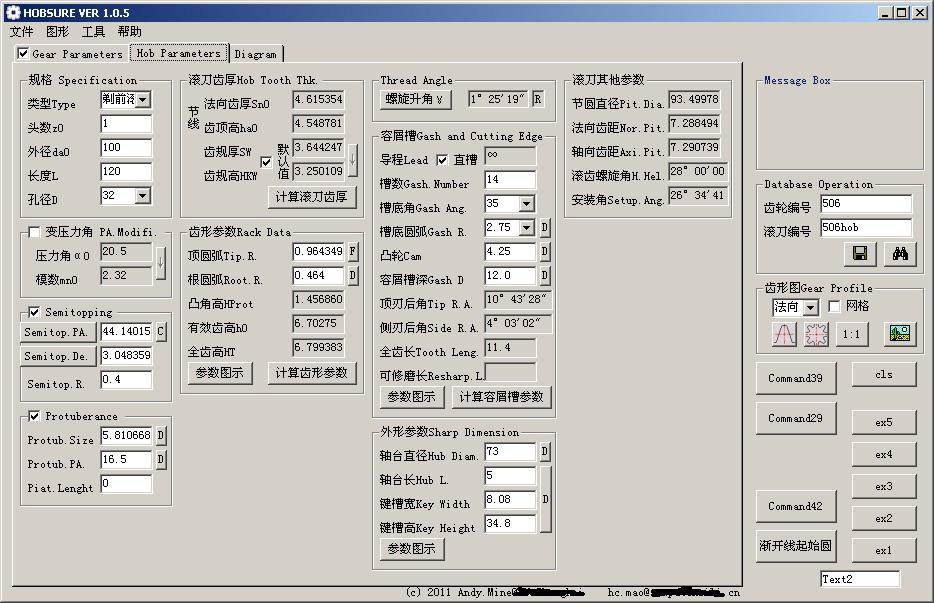Viewport: 934px width, 603px height.
Task: Click the ex1 button
Action: click(883, 550)
